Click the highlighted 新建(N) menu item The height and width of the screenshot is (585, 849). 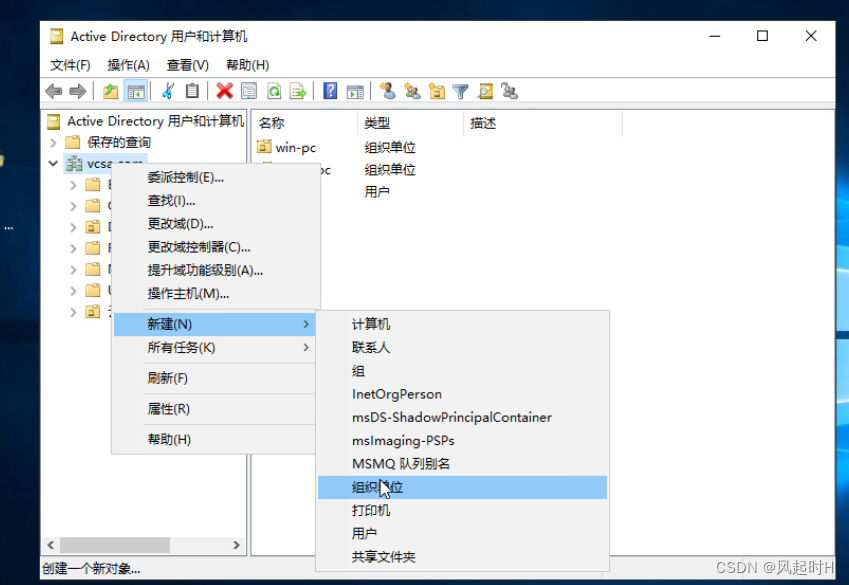pos(214,324)
